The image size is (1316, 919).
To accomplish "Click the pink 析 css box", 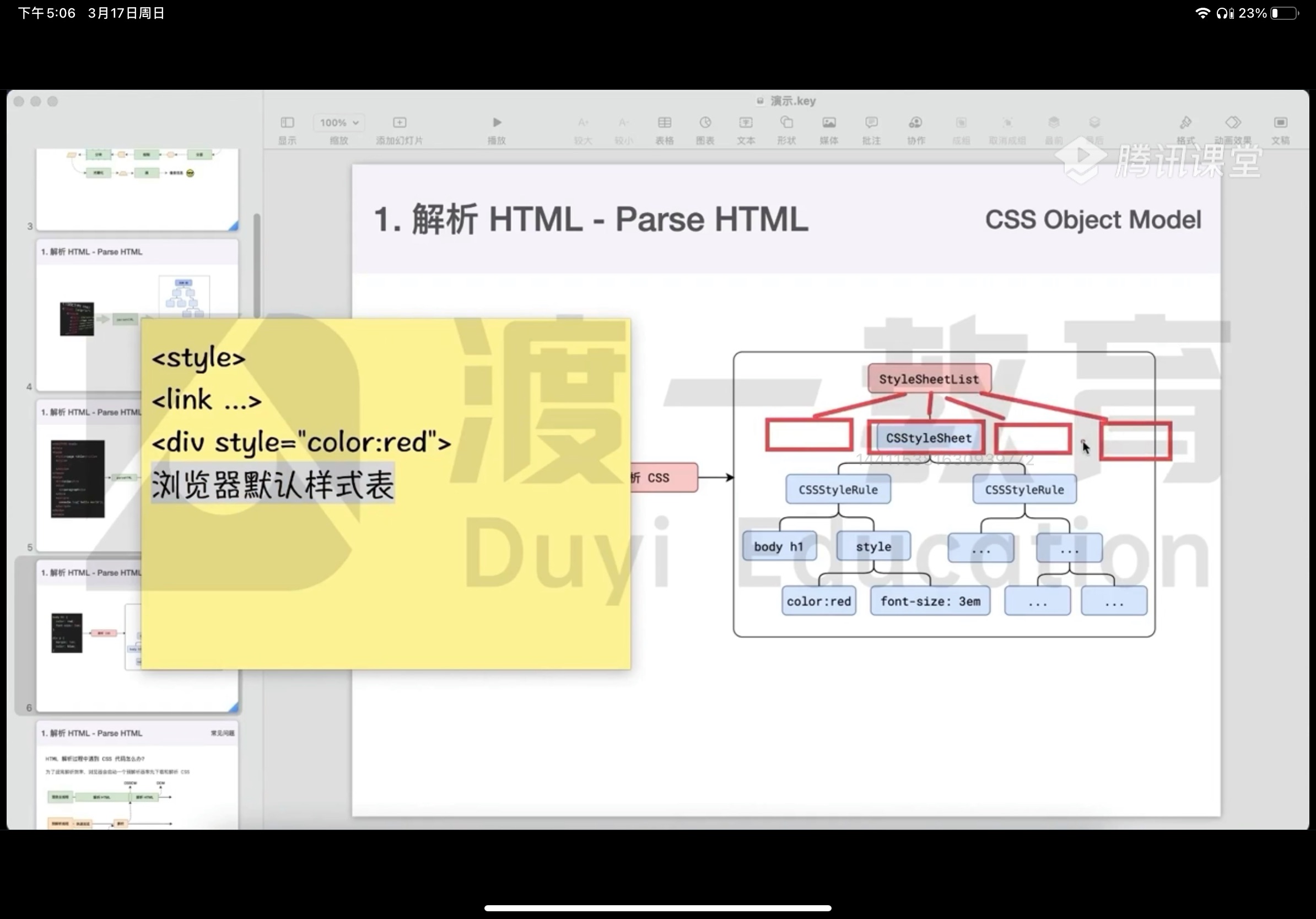I will click(x=664, y=477).
